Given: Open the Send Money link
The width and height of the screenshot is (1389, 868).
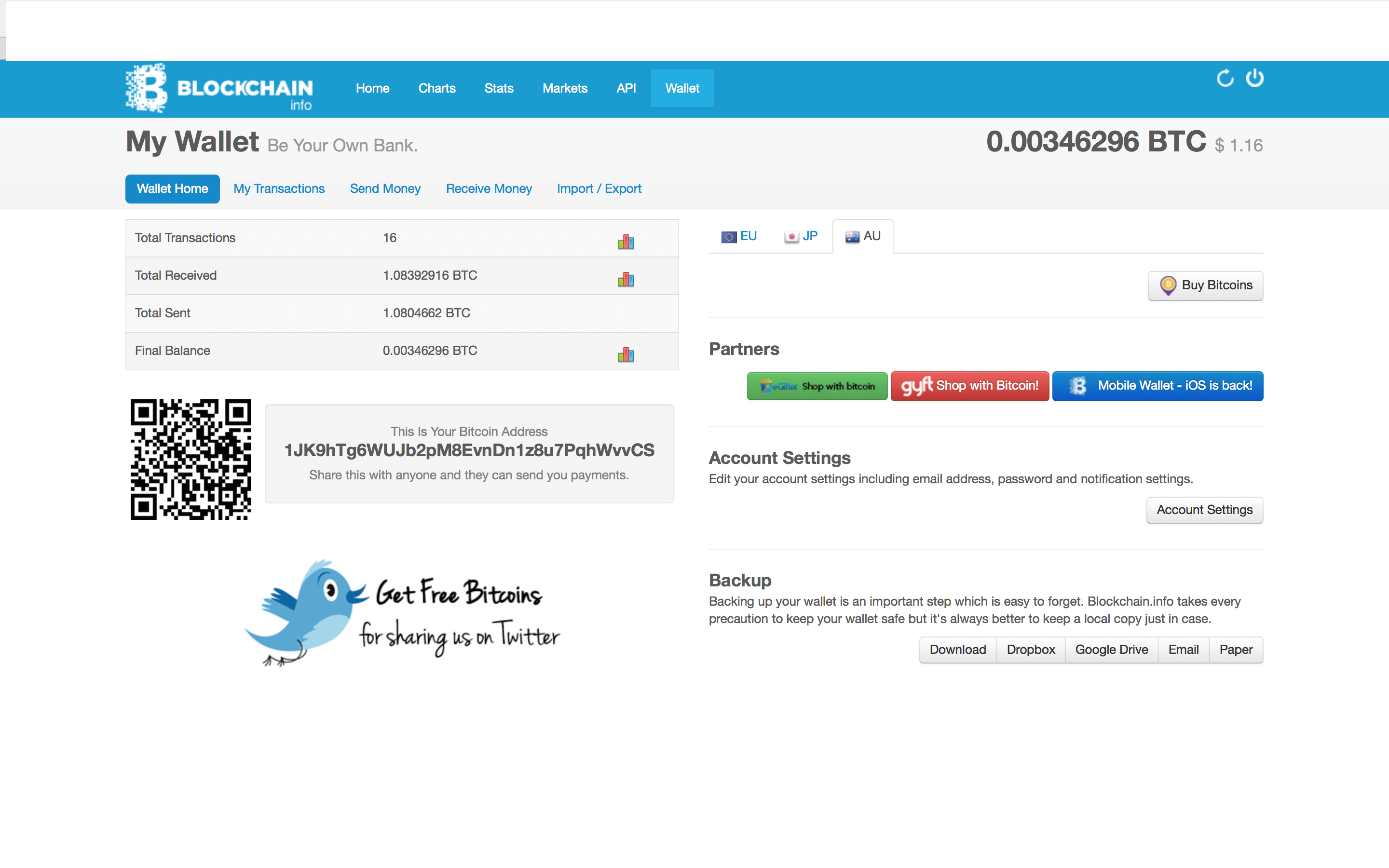Looking at the screenshot, I should pos(385,188).
